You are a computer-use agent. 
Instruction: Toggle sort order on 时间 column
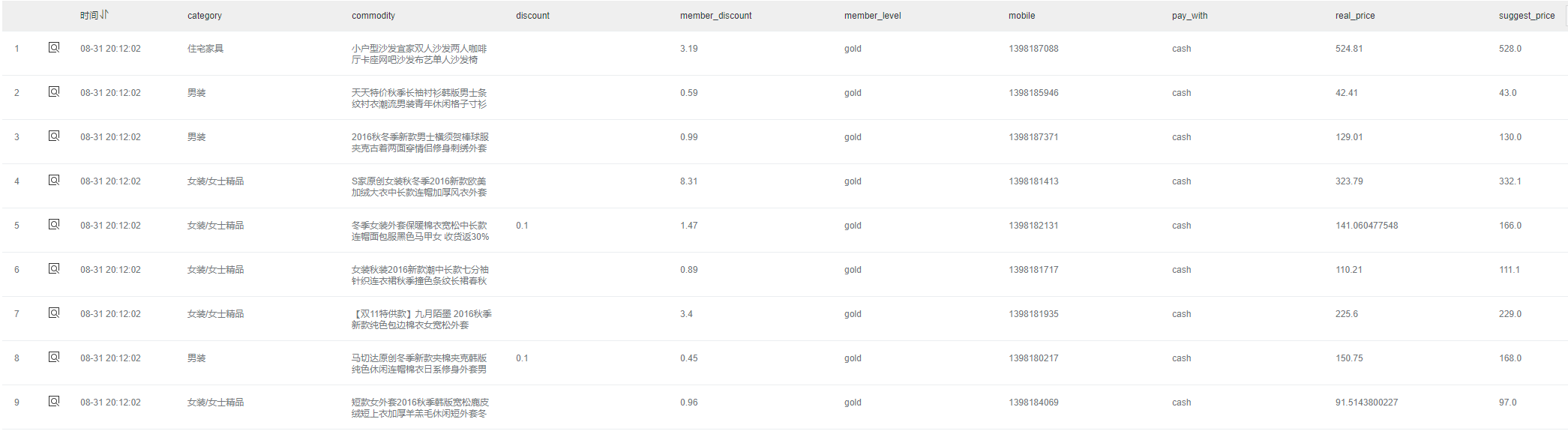coord(104,15)
